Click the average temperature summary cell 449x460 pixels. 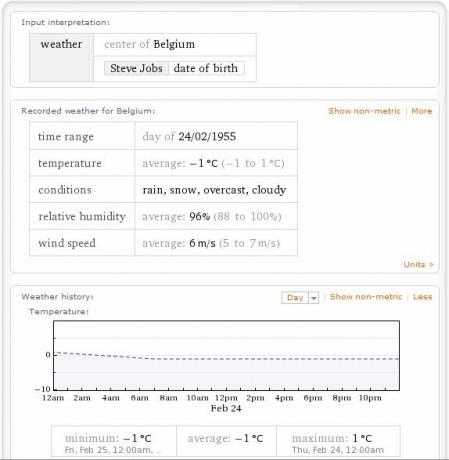click(x=226, y=441)
